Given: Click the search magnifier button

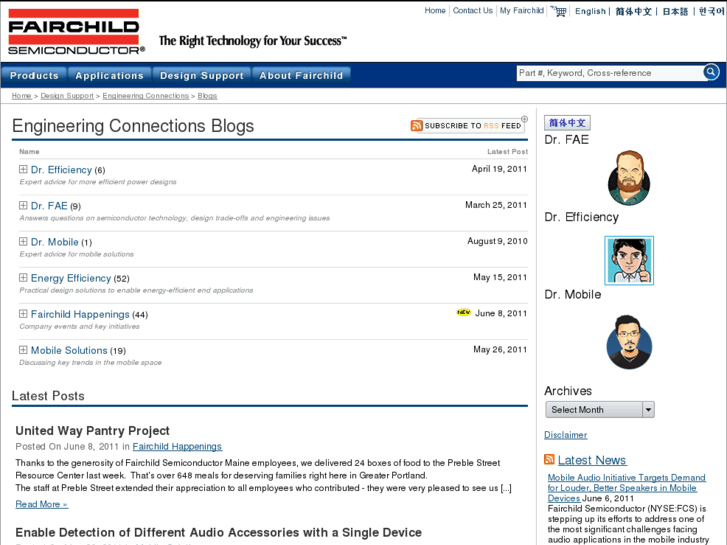Looking at the screenshot, I should (711, 72).
